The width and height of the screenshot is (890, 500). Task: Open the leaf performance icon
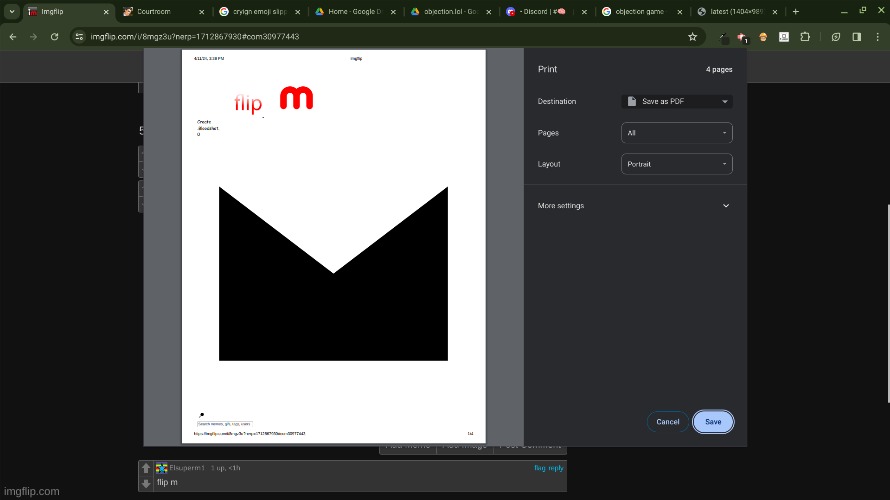pyautogui.click(x=836, y=37)
